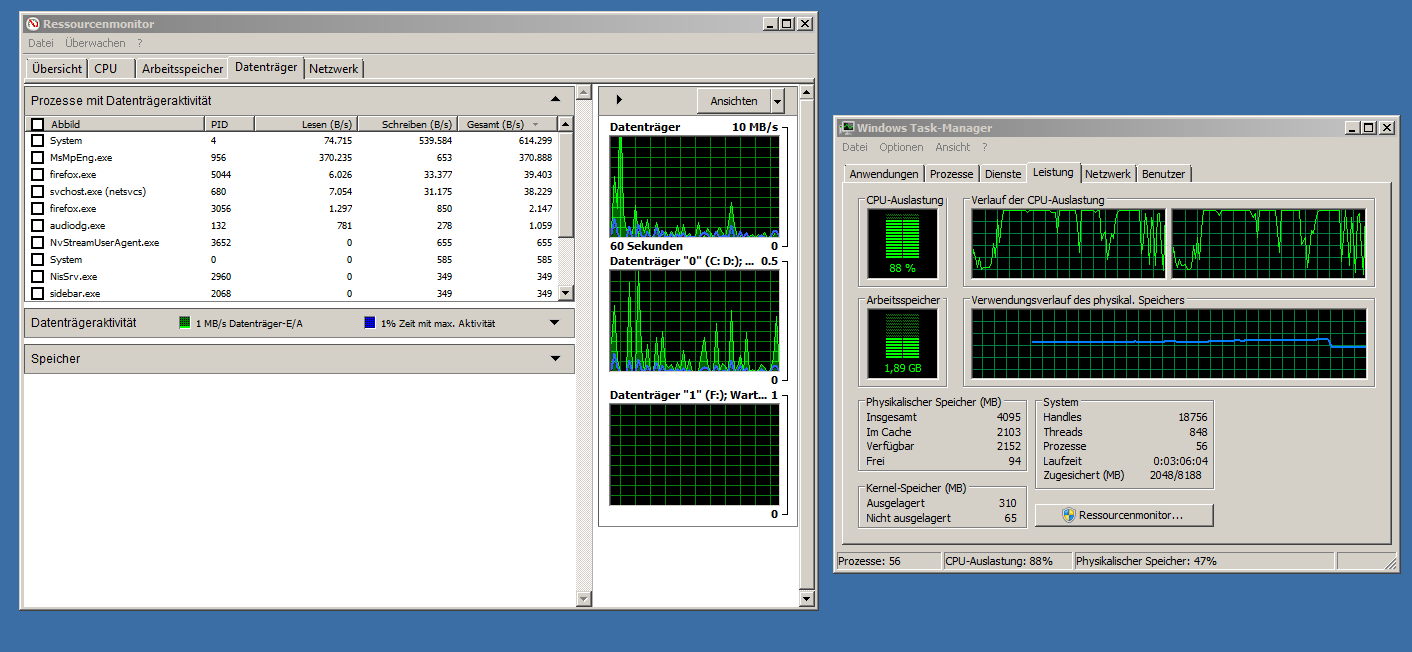Open the Netzwerk tab in Task-Manager
Viewport: 1412px width, 652px height.
tap(1108, 174)
